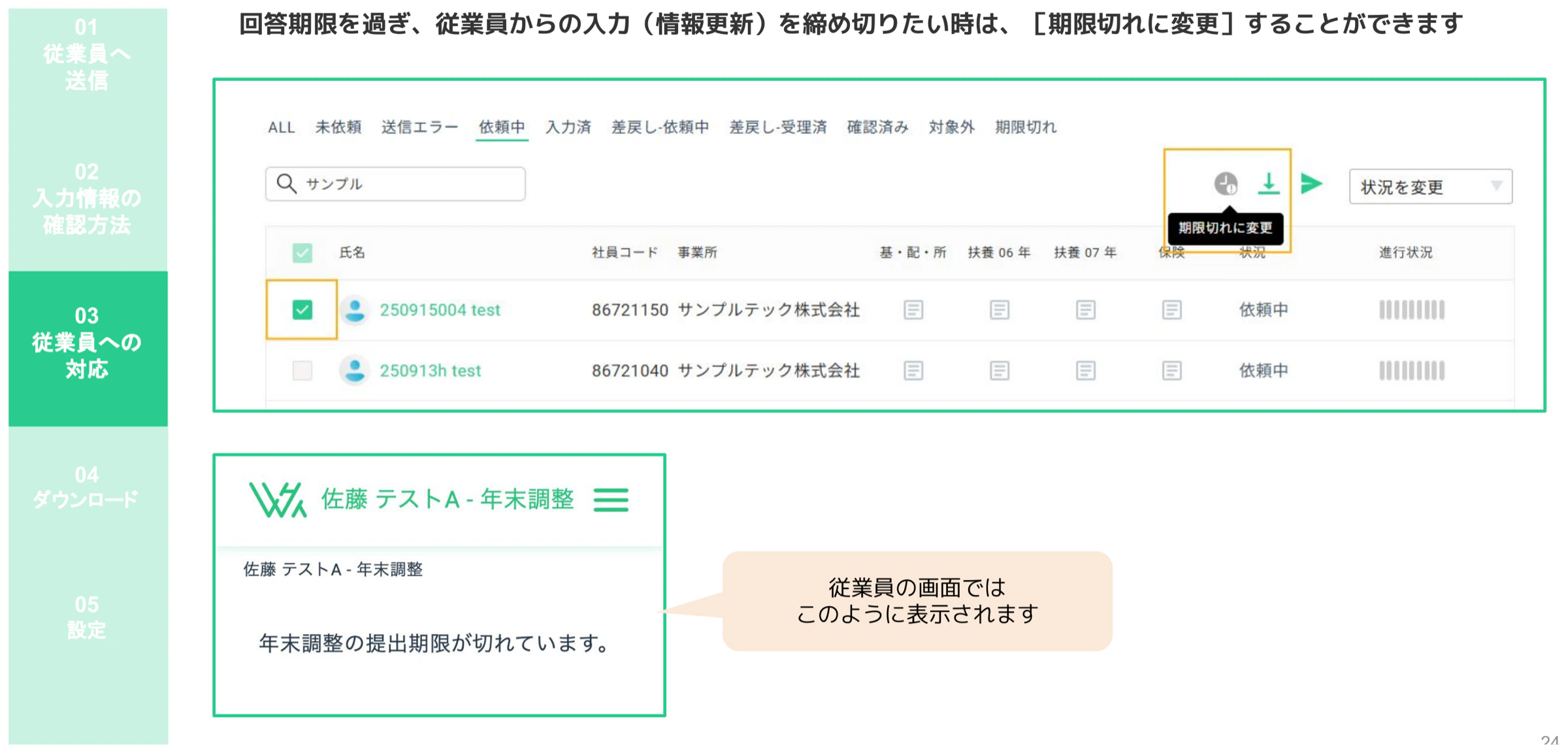Screen dimensions: 1568x753
Task: Open 扶養 06 年 document icon for 250913h test
Action: 999,371
